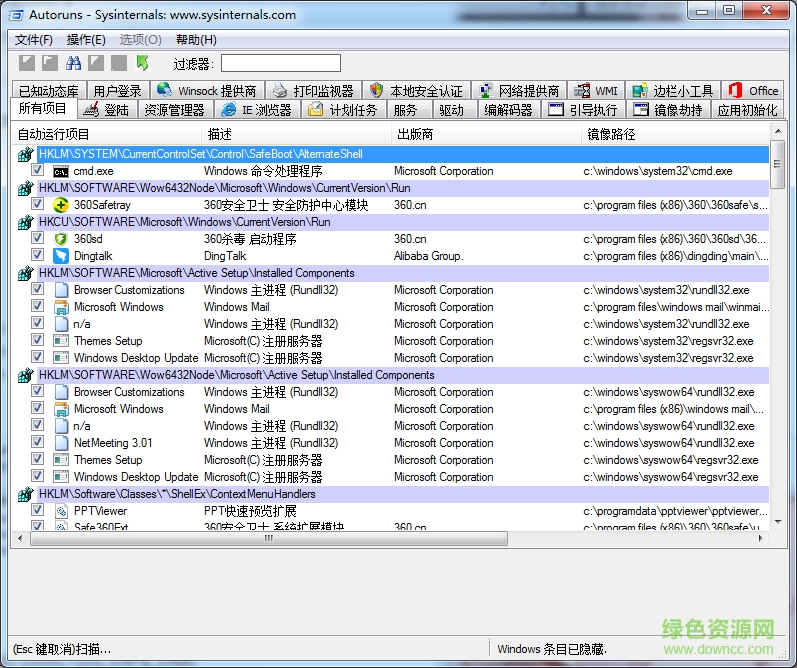Open the Office tab with red icon
This screenshot has width=797, height=668.
click(753, 90)
